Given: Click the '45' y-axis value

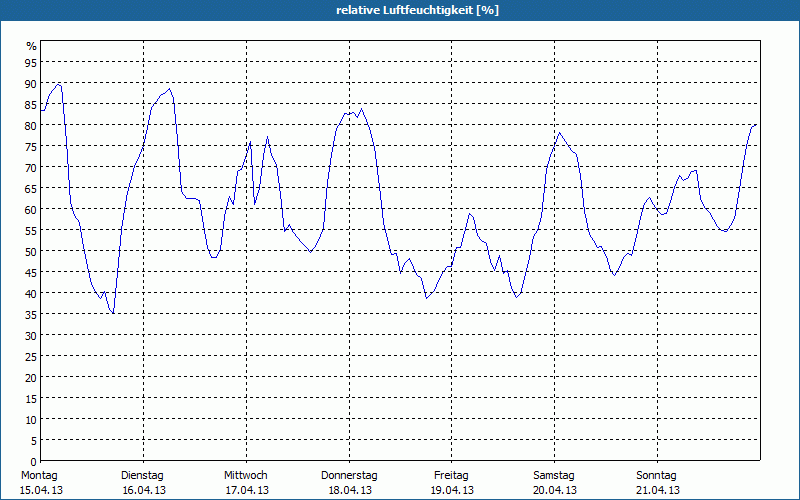Looking at the screenshot, I should pos(31,272).
